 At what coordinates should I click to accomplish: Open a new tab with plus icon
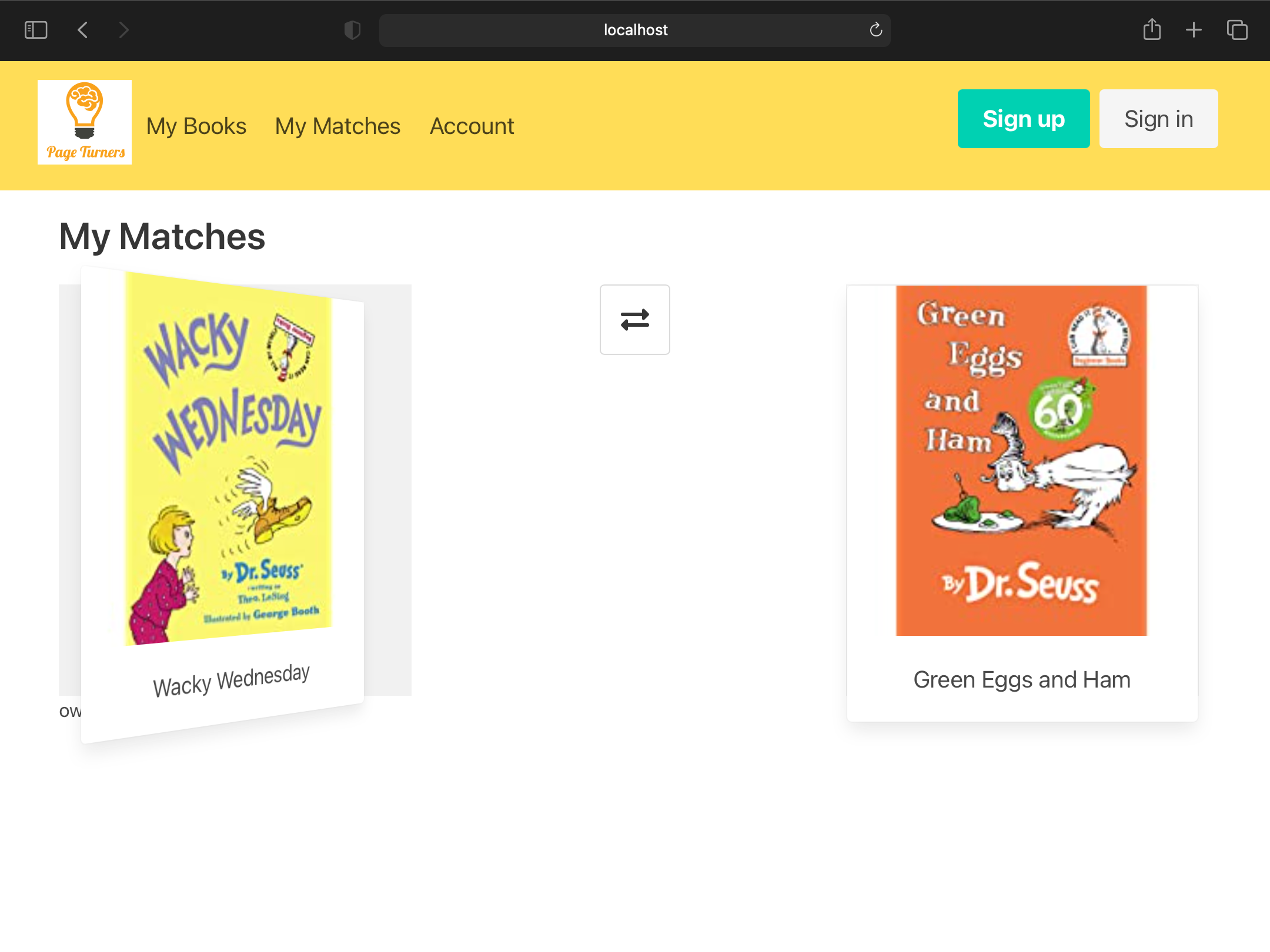[1194, 30]
